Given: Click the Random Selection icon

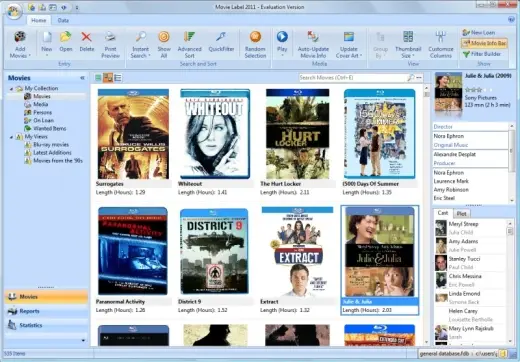Looking at the screenshot, I should point(255,37).
